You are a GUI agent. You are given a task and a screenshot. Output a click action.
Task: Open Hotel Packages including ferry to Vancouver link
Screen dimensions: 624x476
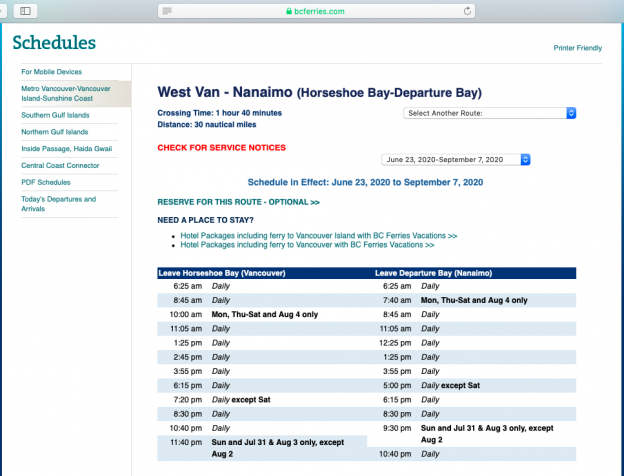point(307,245)
